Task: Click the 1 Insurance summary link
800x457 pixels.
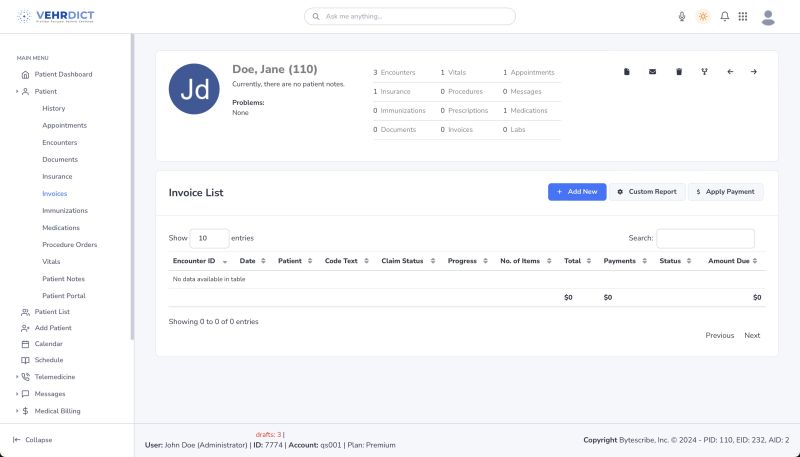Action: 392,92
